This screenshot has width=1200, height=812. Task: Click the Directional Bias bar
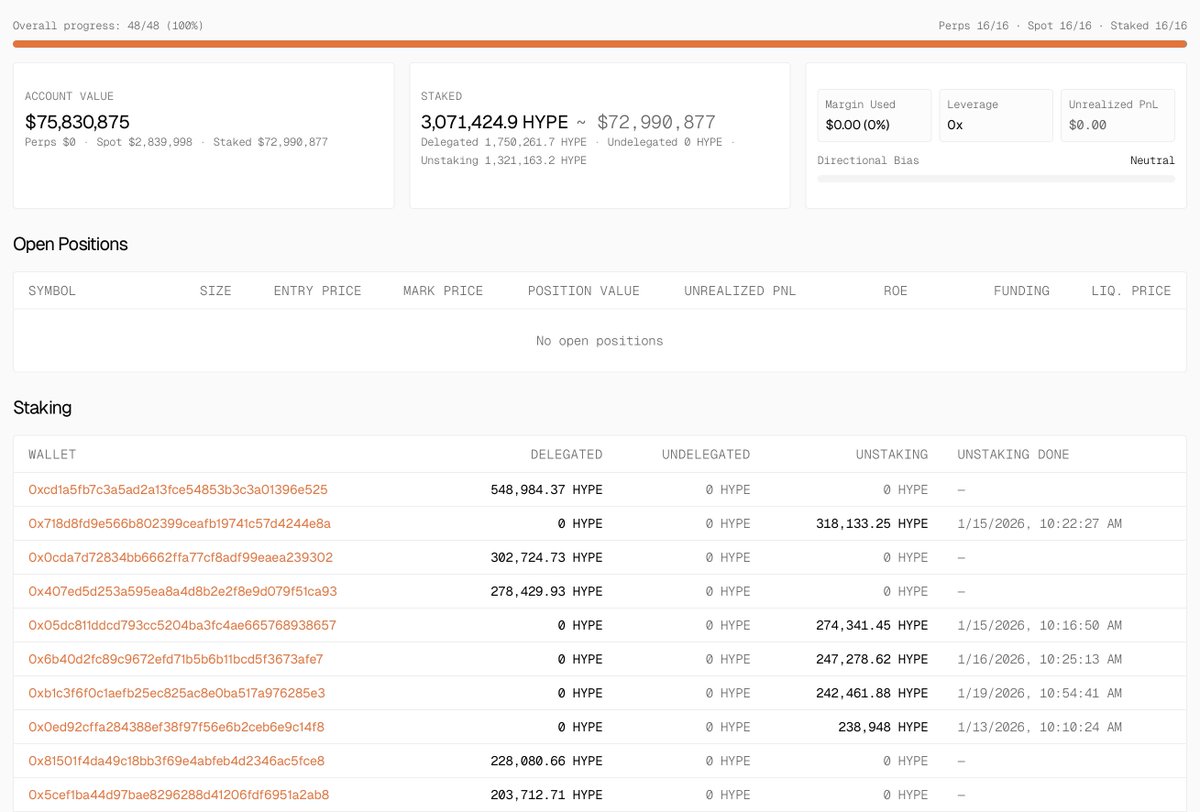(996, 178)
